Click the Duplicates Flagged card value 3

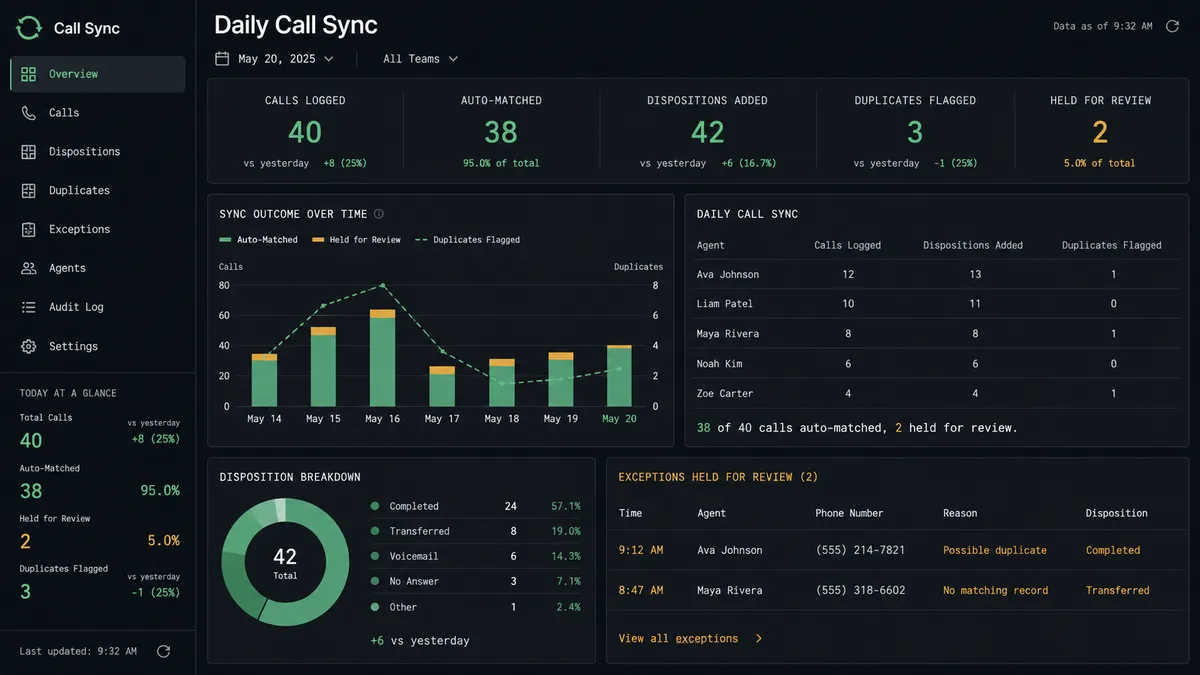point(915,132)
